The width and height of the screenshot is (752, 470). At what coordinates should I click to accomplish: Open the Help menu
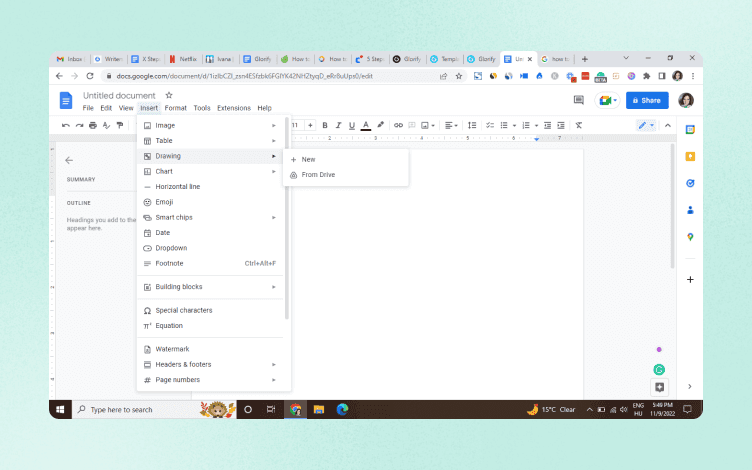264,108
